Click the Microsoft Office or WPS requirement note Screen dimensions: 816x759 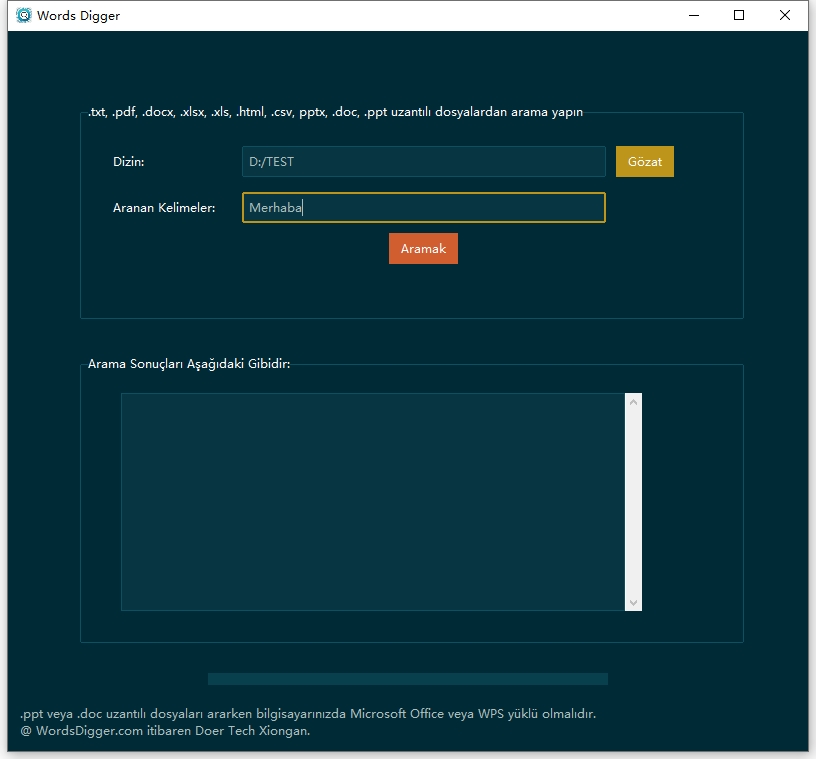click(x=308, y=714)
